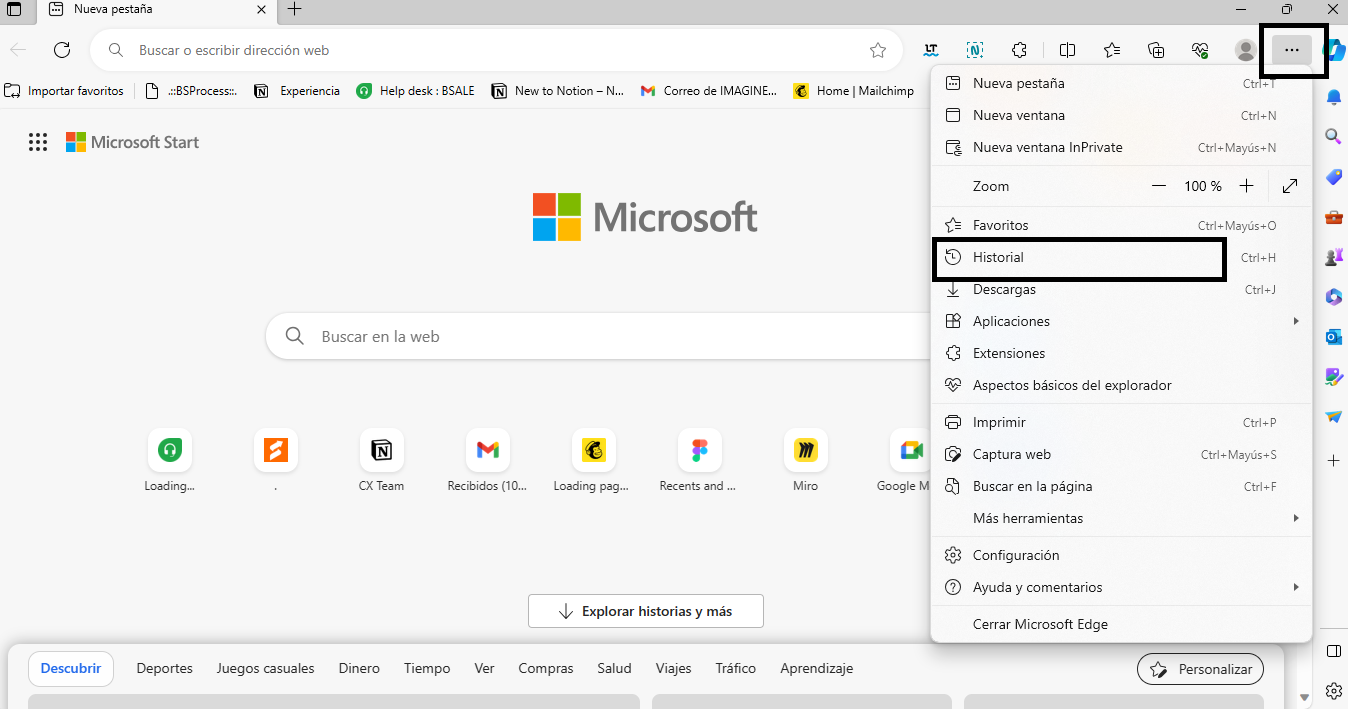
Task: Click the address bar search field
Action: tap(497, 50)
